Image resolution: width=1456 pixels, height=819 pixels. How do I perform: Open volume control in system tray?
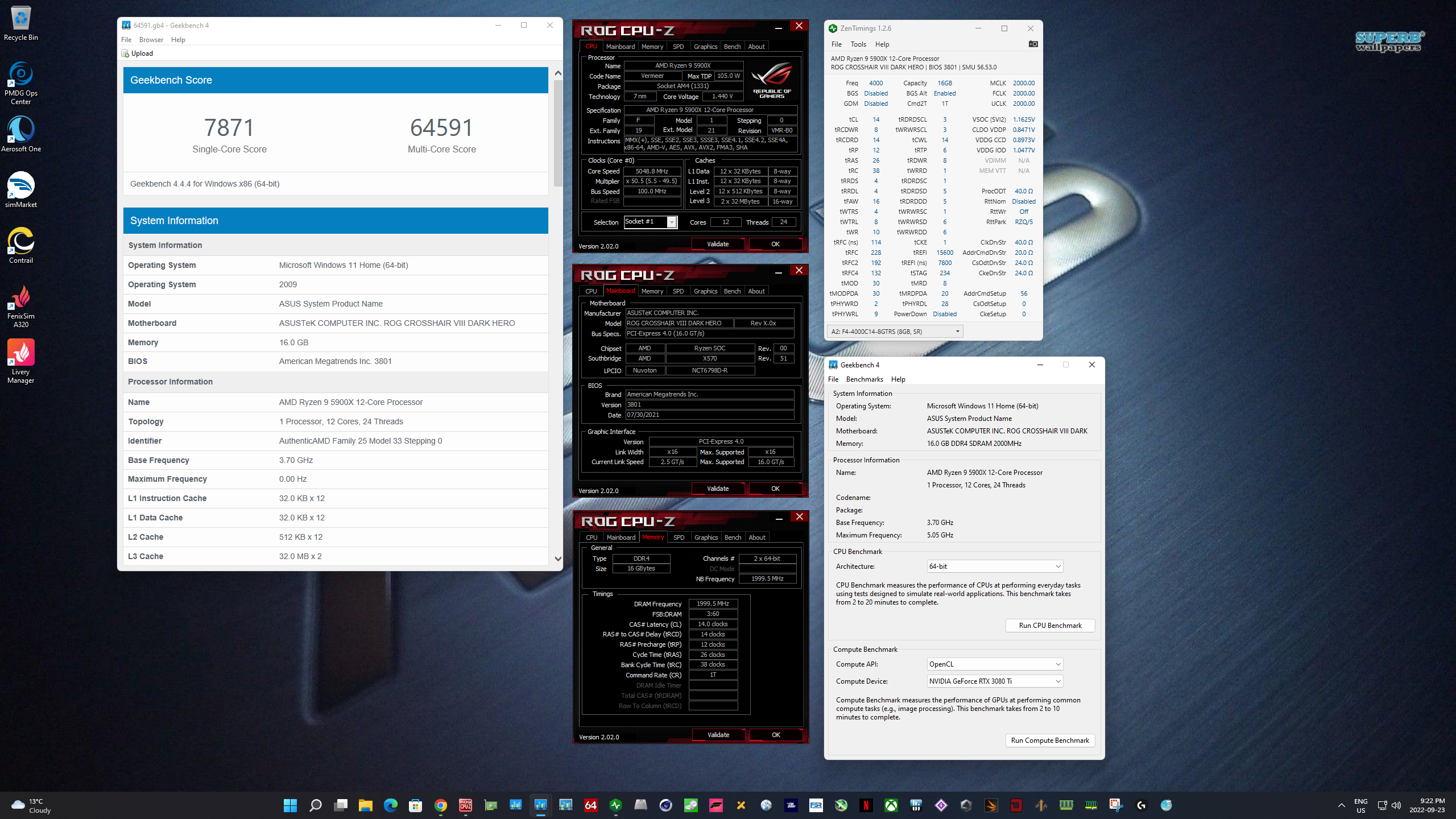pos(1396,805)
